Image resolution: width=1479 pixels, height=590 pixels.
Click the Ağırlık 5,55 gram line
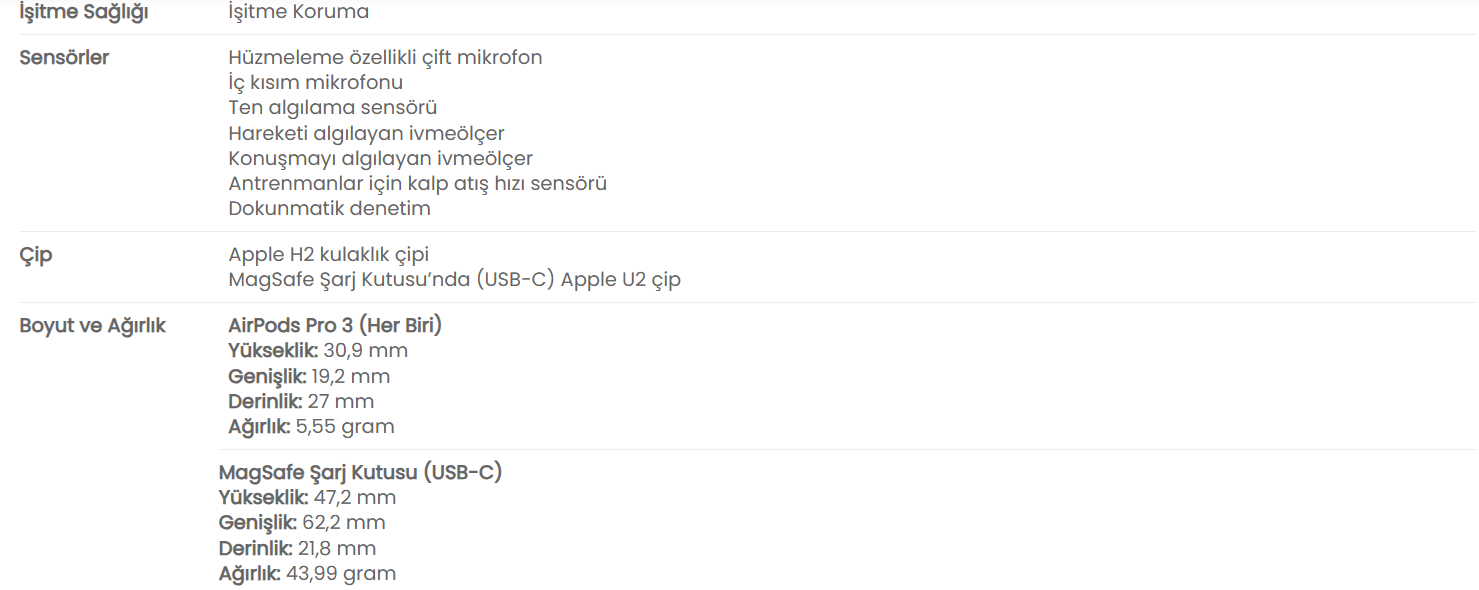(311, 426)
